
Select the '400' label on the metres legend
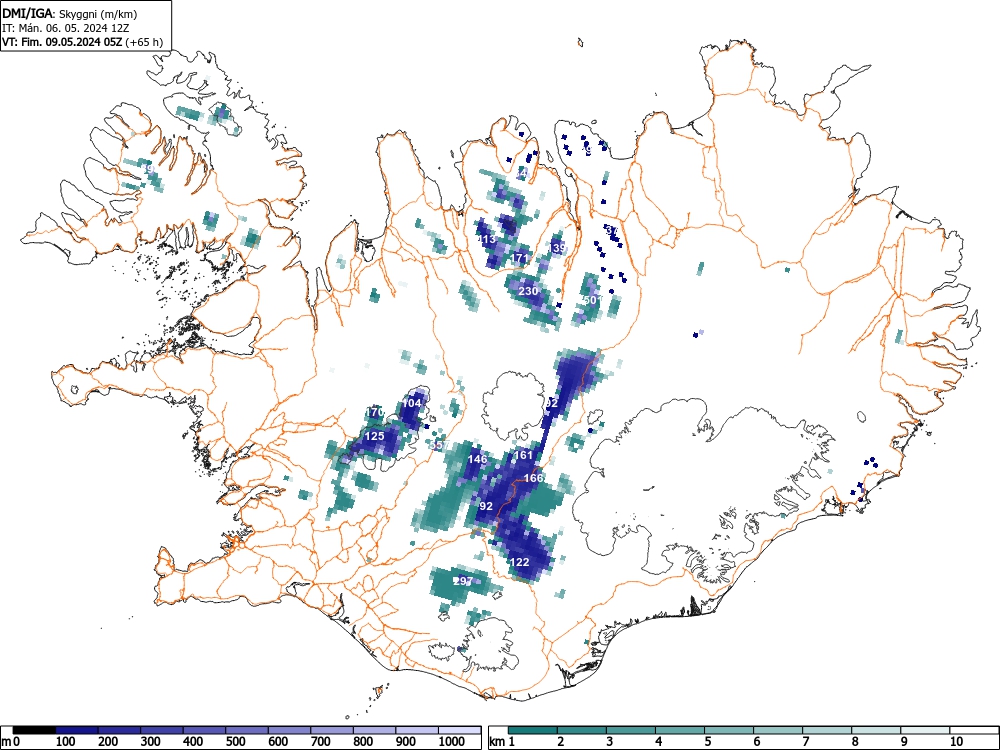pyautogui.click(x=193, y=742)
